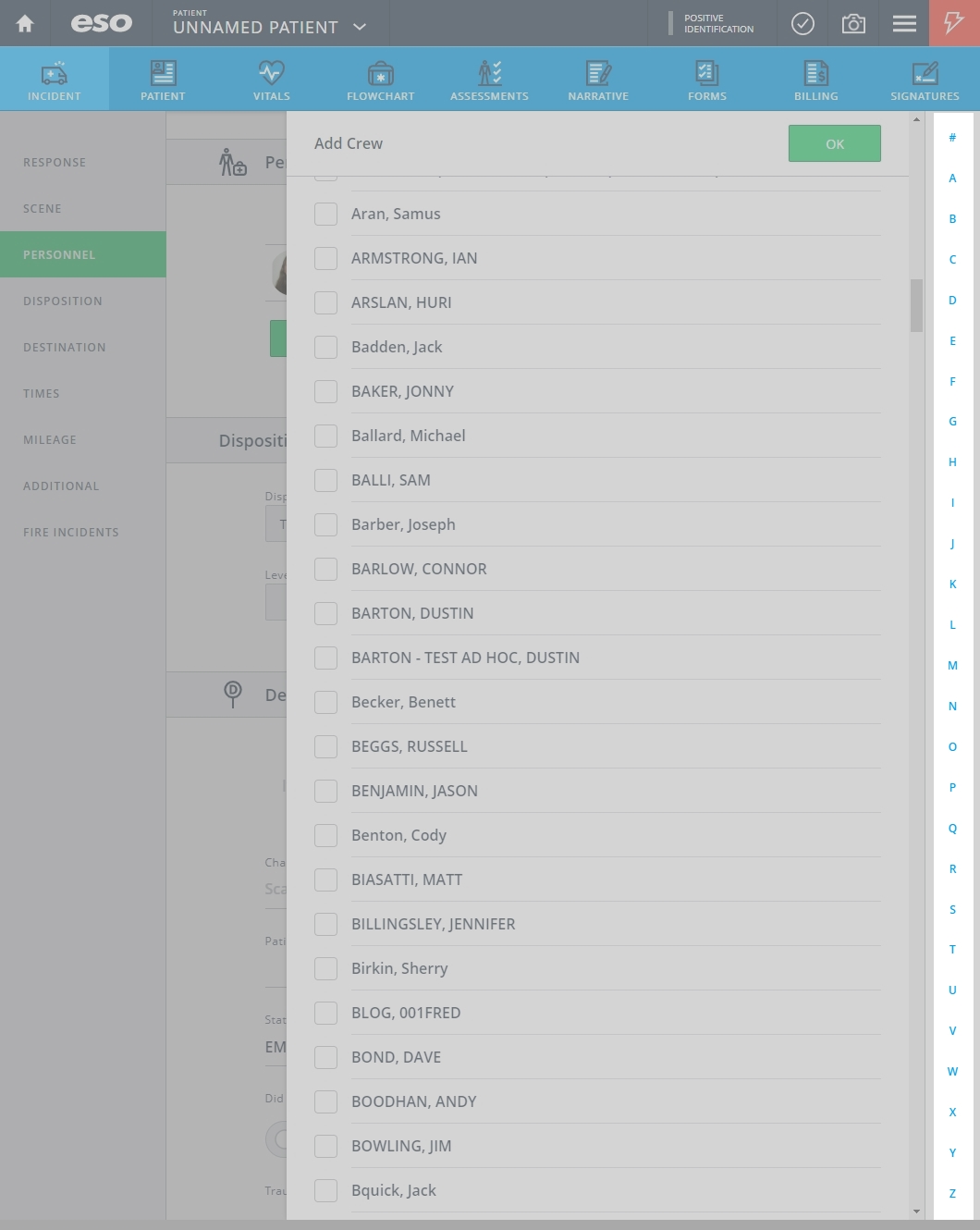The height and width of the screenshot is (1230, 980).
Task: Confirm crew with the OK button
Action: (835, 143)
